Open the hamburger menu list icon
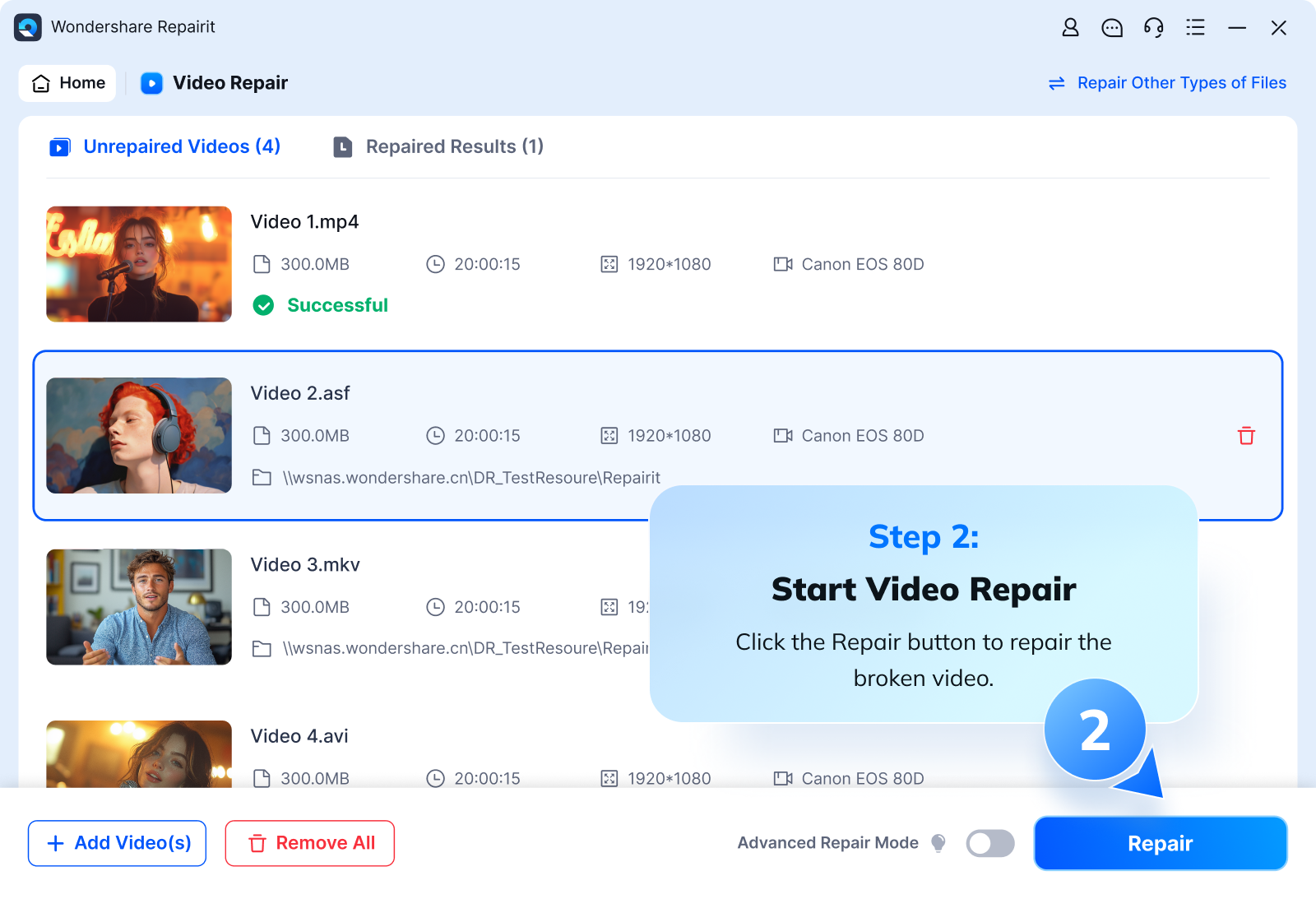 tap(1195, 27)
